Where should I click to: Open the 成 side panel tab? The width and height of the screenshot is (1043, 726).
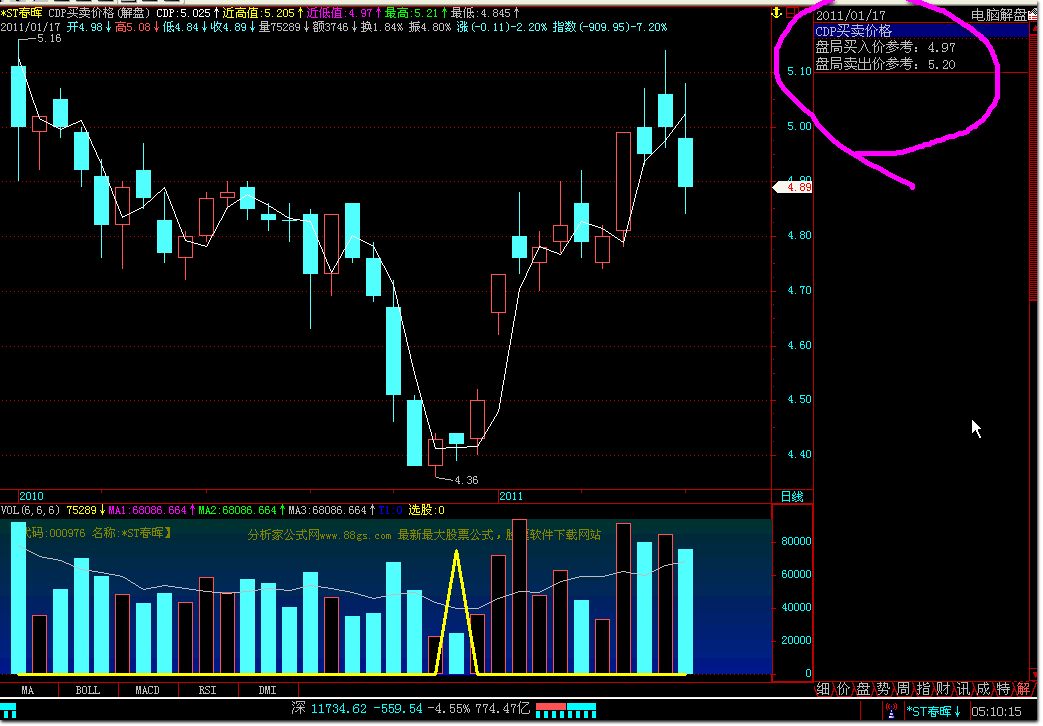[x=983, y=689]
